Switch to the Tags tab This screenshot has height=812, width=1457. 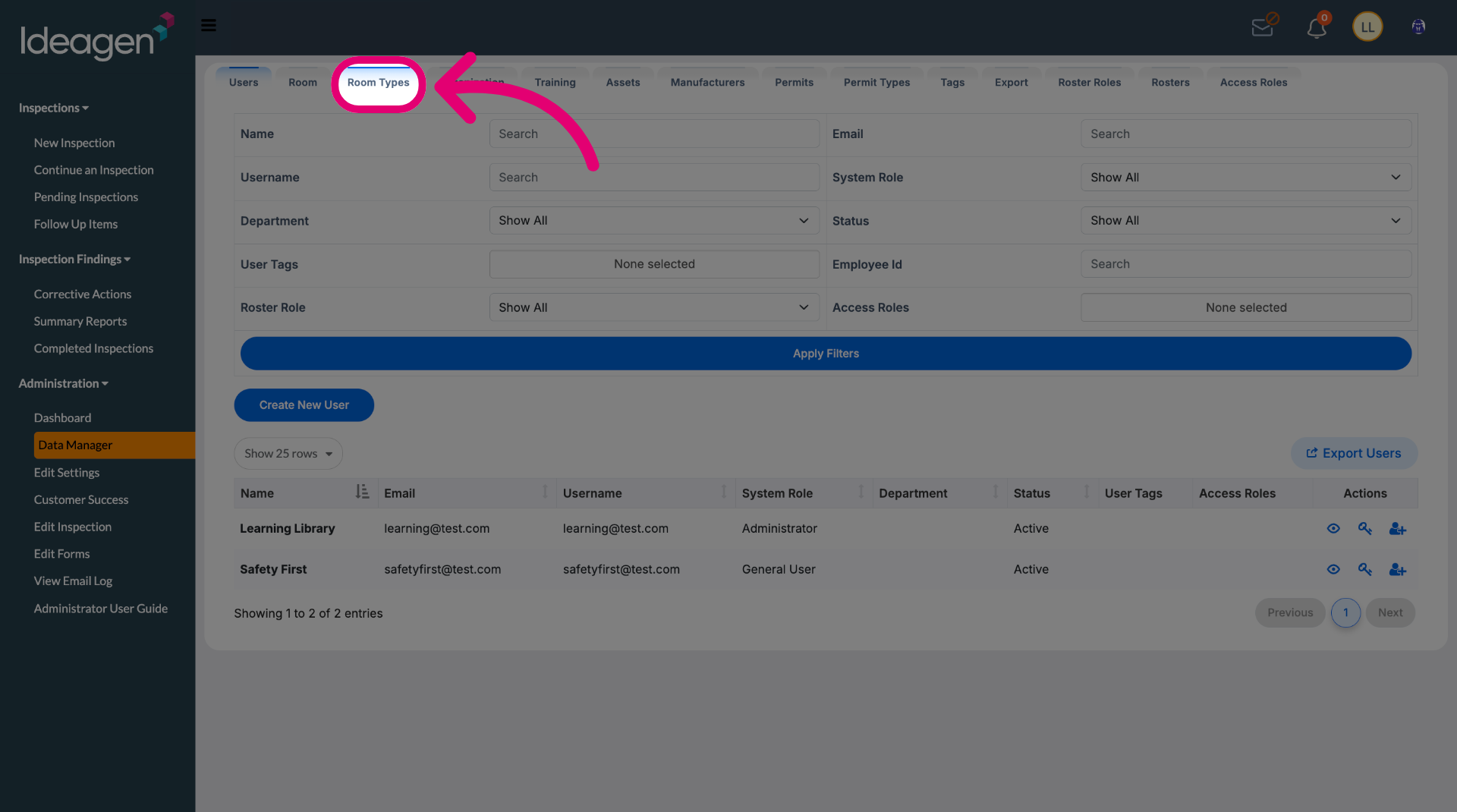pos(952,82)
